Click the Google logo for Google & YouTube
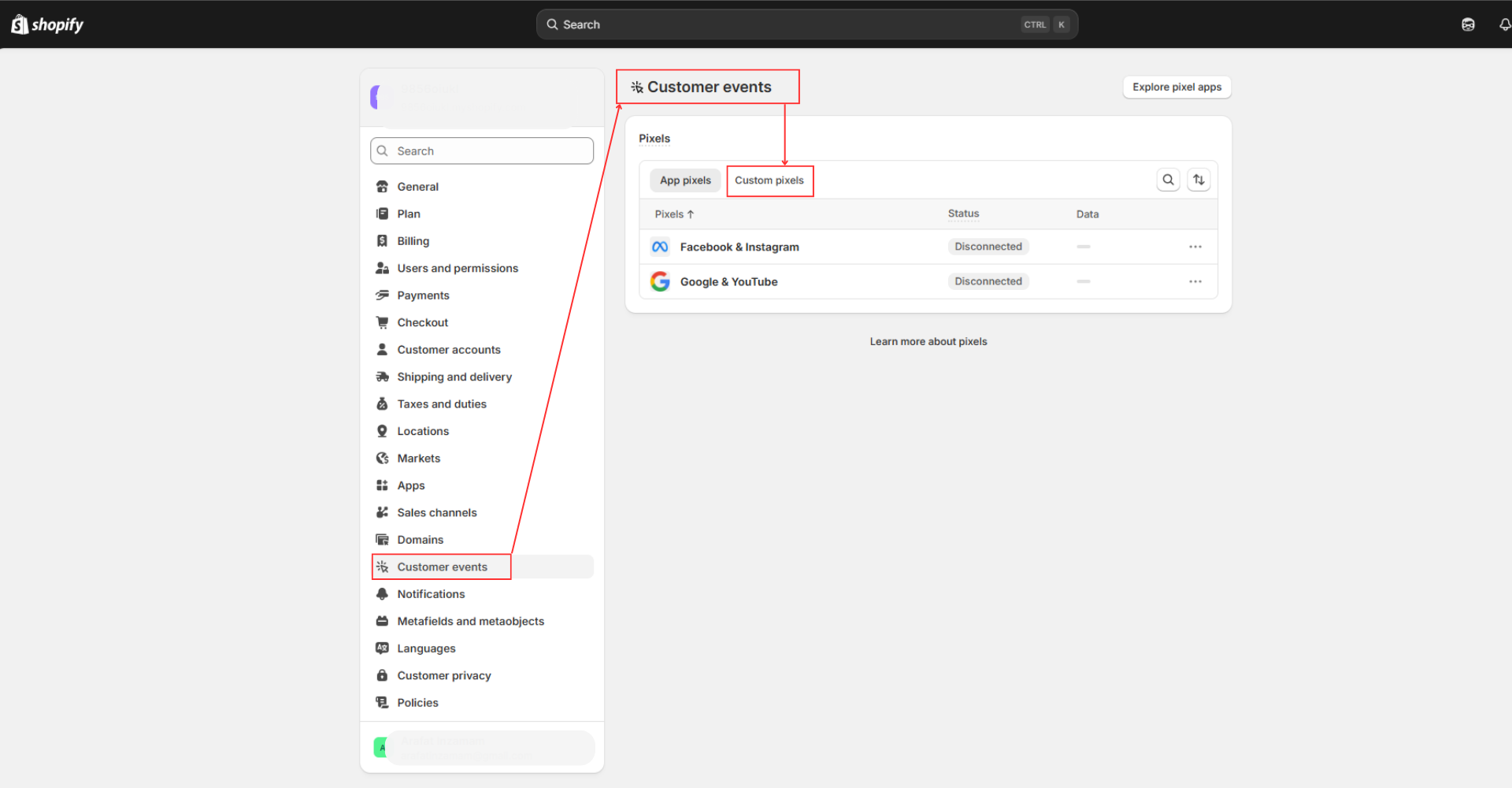1512x788 pixels. click(660, 281)
